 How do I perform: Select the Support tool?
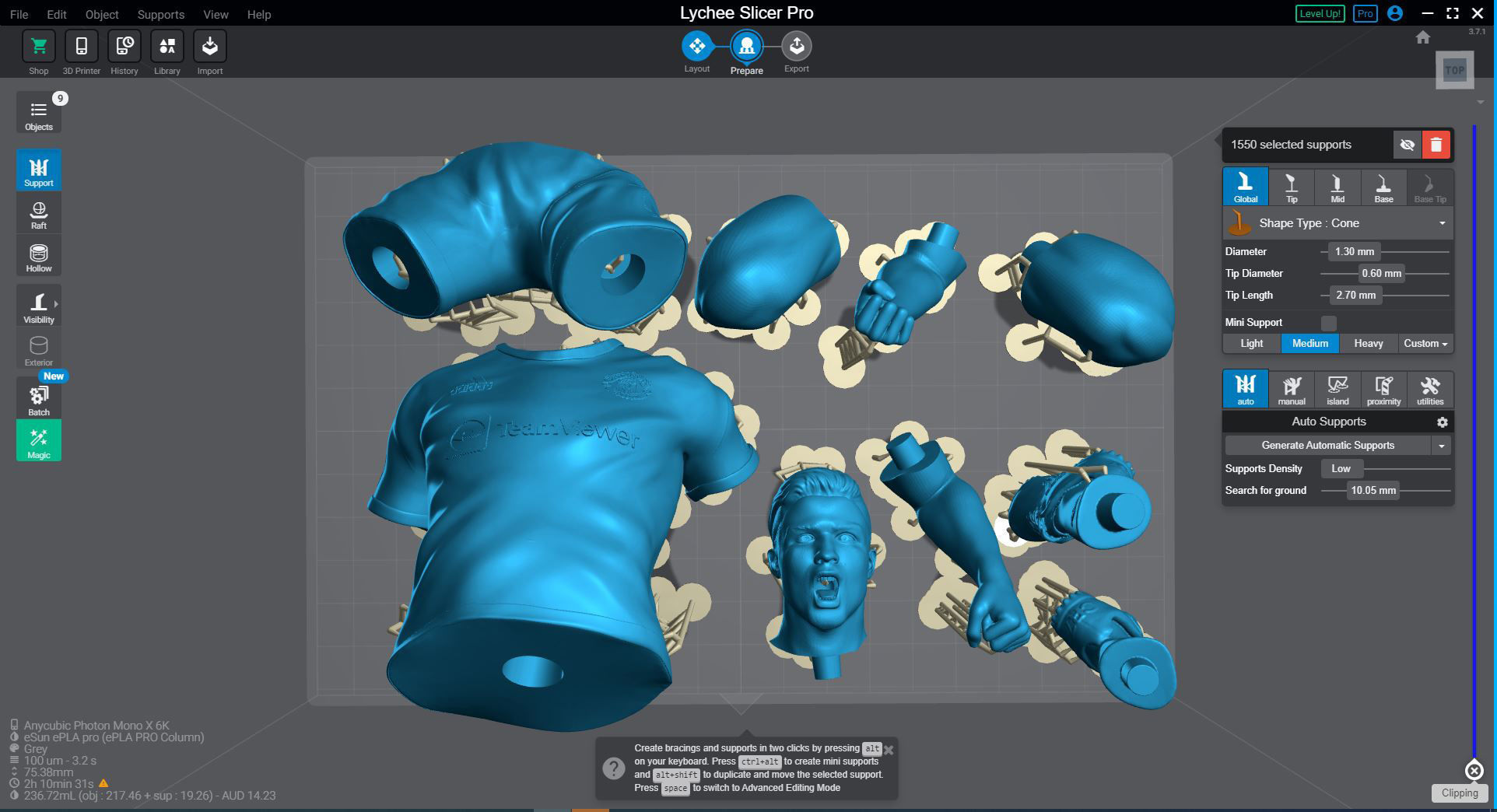coord(38,170)
